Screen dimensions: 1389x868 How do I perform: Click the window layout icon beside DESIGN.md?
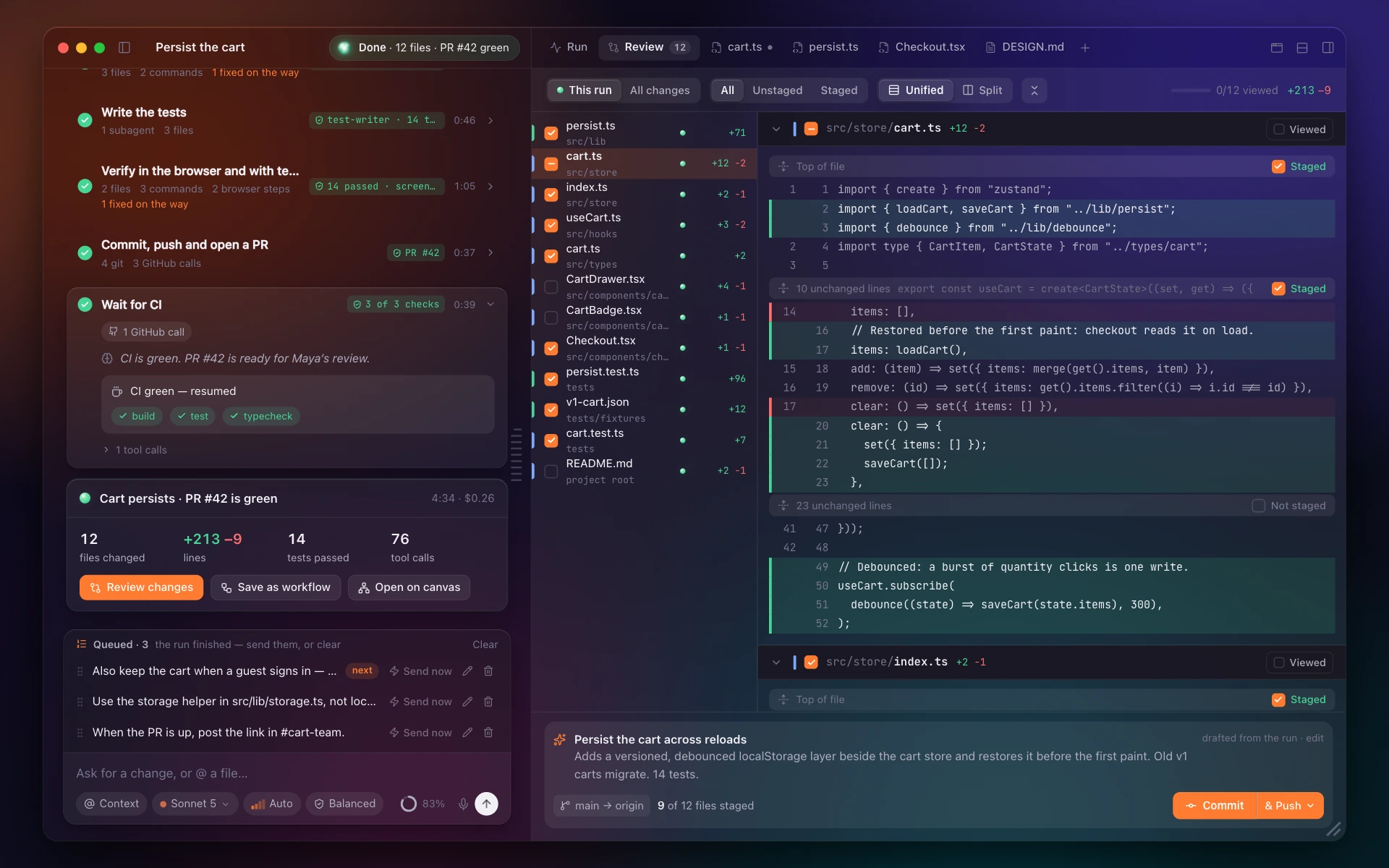[x=1277, y=48]
